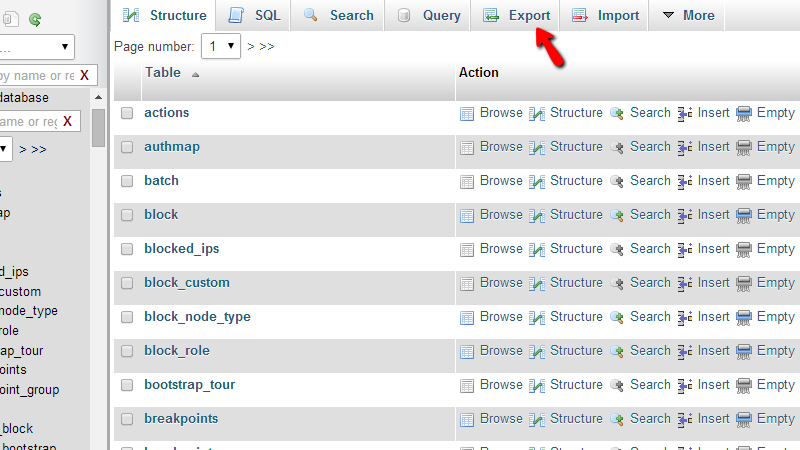Screen dimensions: 800x450
Task: Click Browse icon in block row
Action: click(467, 215)
